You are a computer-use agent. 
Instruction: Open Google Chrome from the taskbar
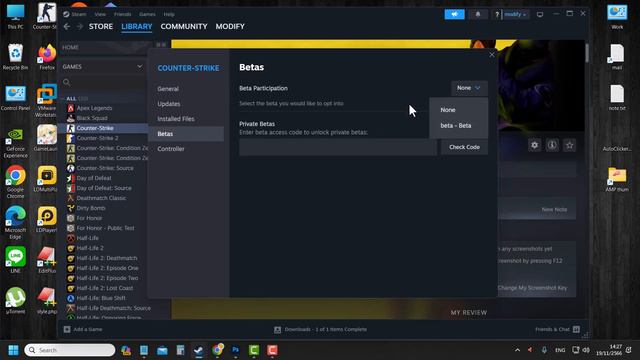[x=217, y=350]
